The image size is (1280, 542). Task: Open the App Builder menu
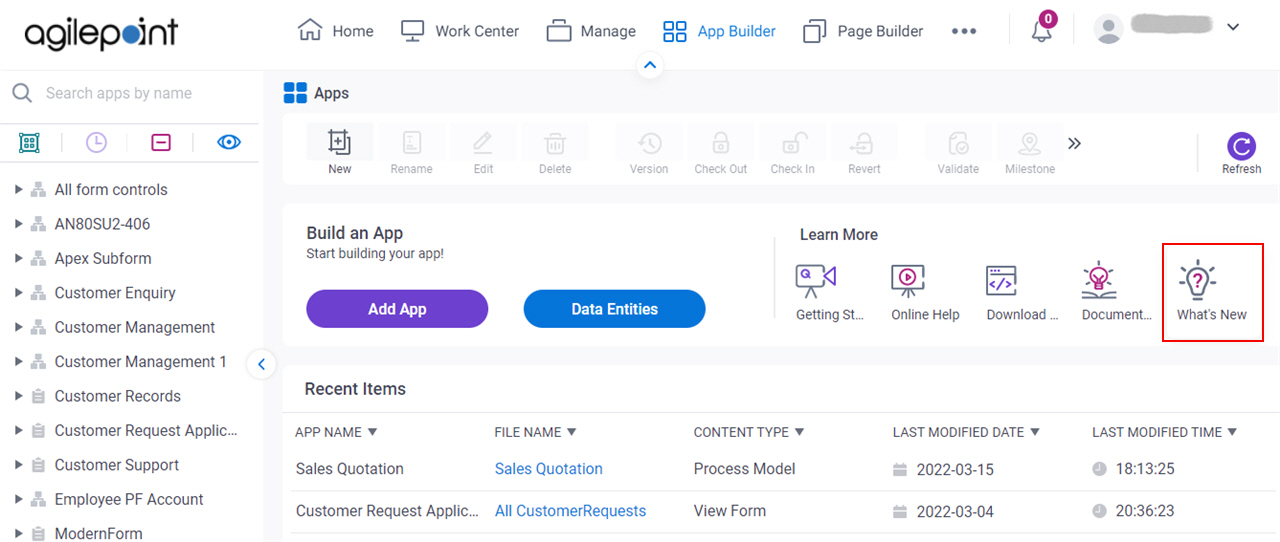719,31
